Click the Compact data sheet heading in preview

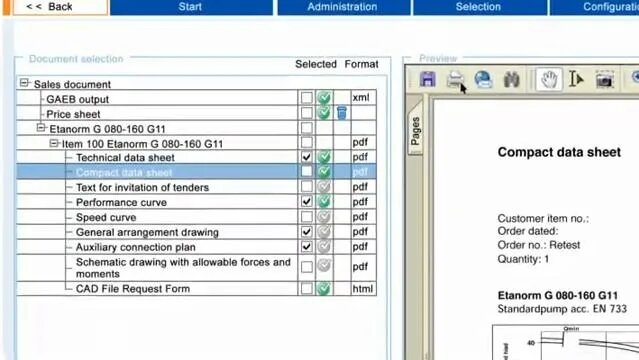coord(559,152)
